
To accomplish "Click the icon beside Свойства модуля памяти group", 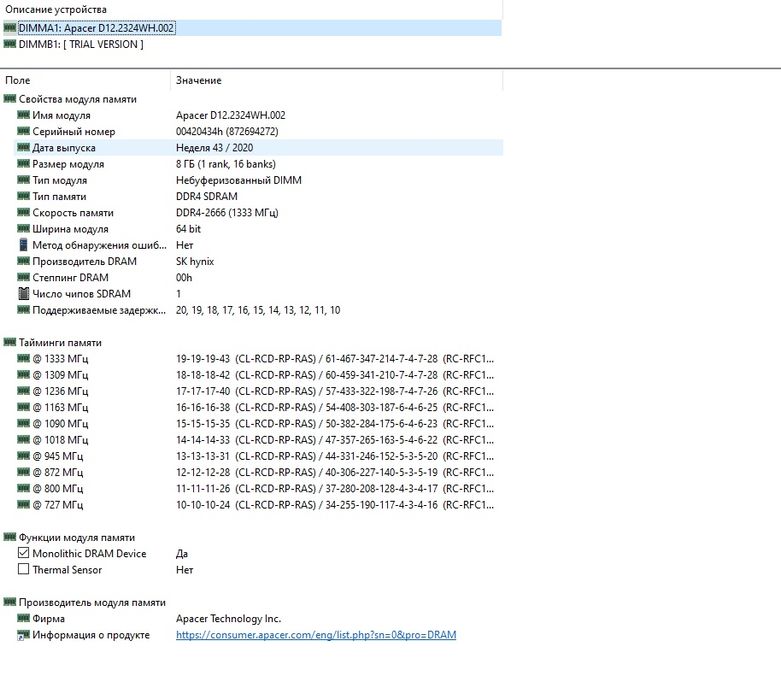I will [9, 99].
